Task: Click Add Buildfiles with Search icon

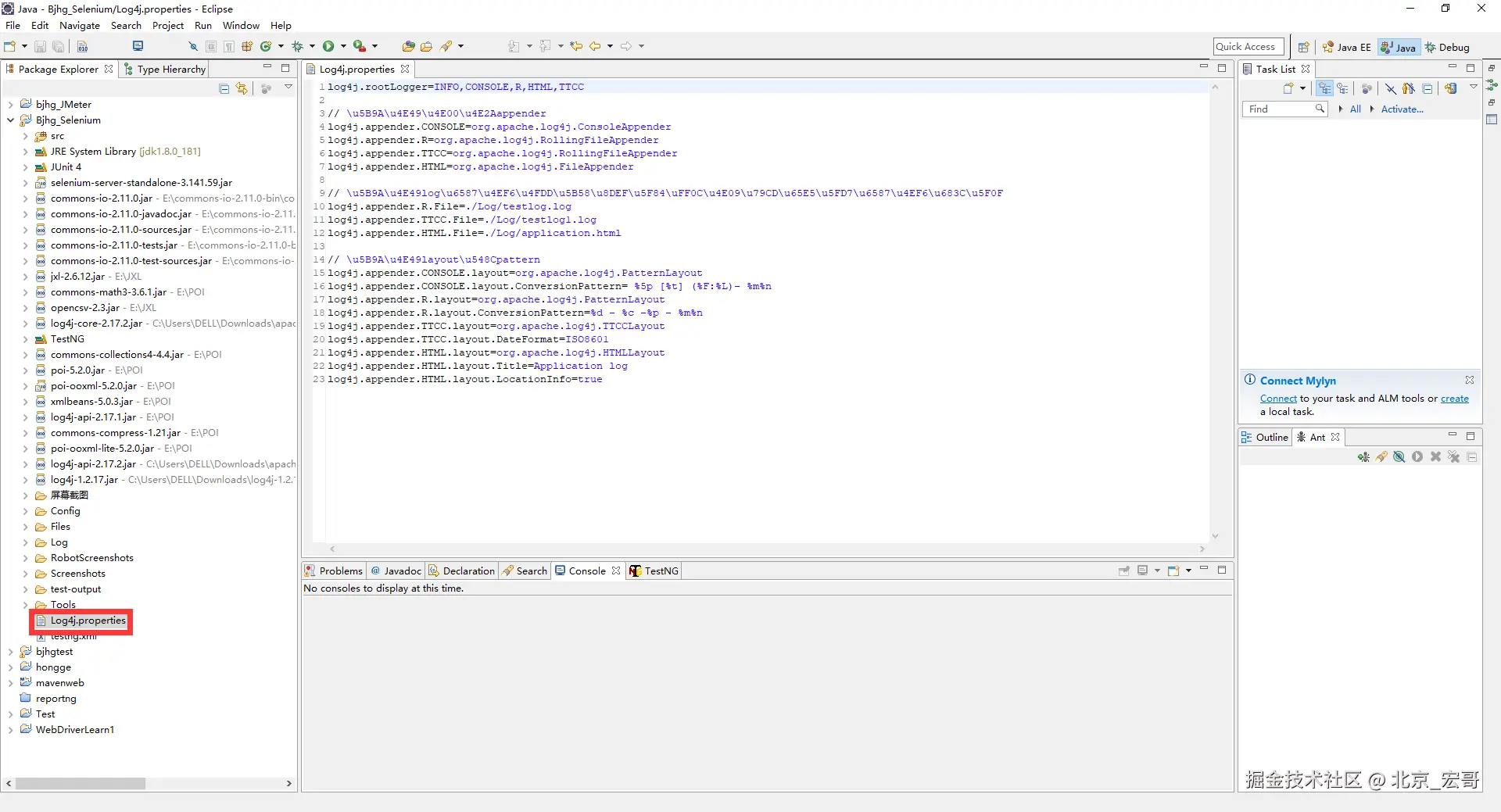Action: point(1381,457)
